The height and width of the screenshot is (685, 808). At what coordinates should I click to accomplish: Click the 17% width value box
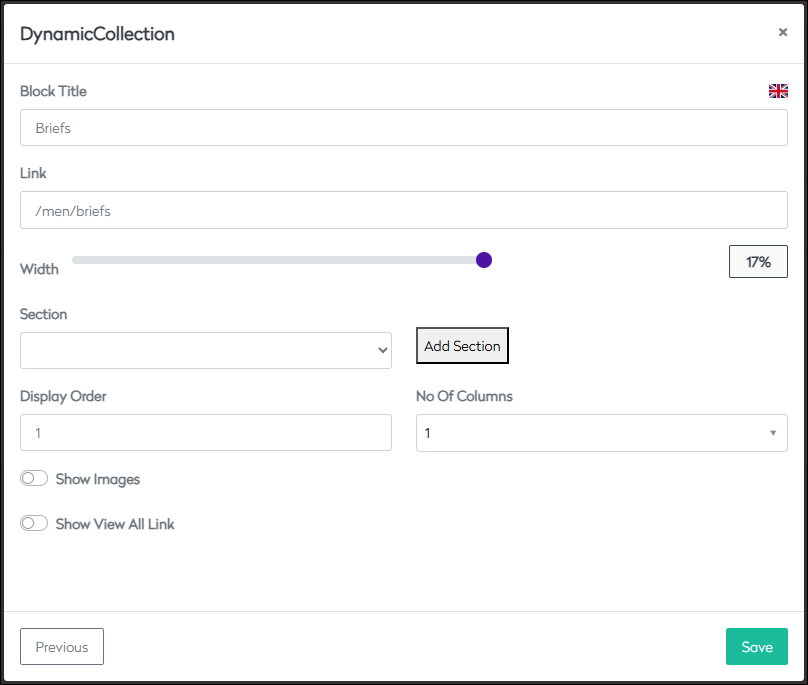(x=758, y=262)
